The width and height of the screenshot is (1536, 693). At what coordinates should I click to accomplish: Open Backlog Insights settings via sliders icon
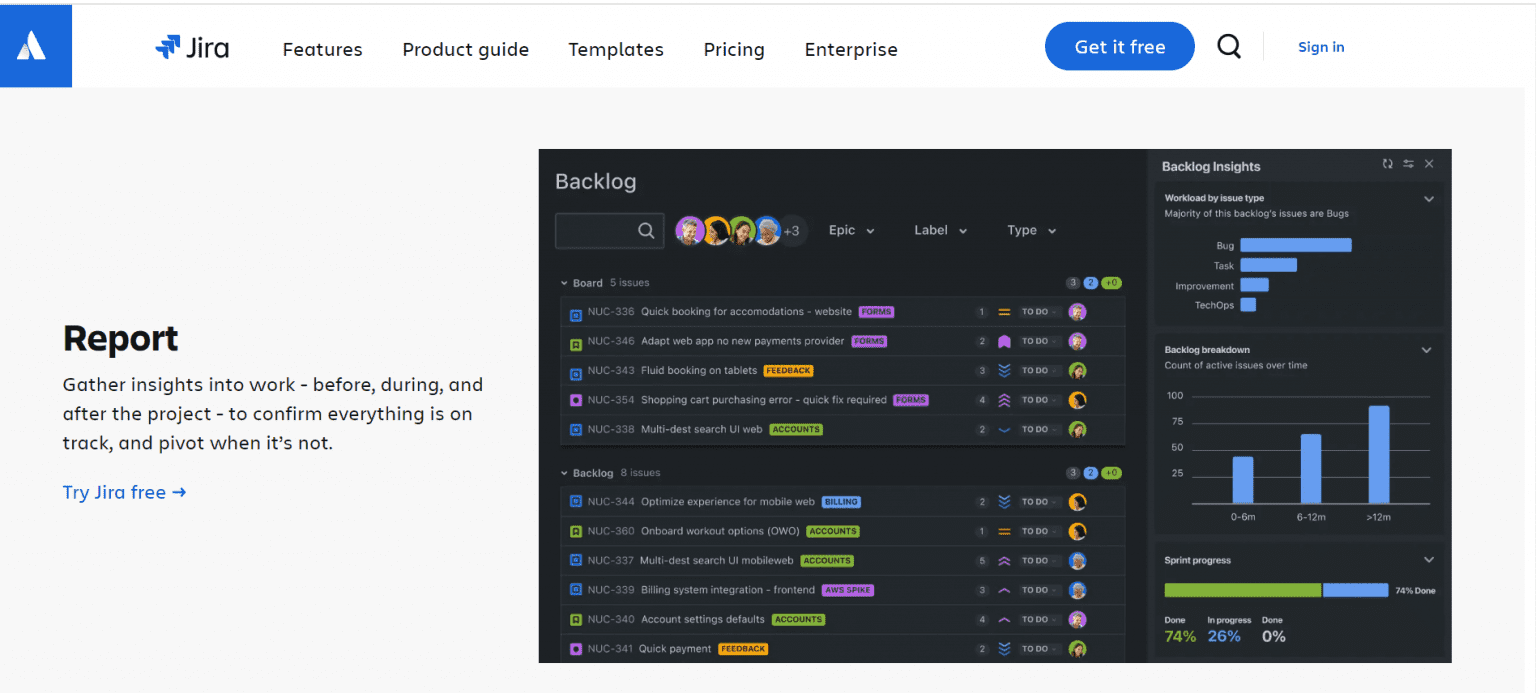pos(1409,164)
